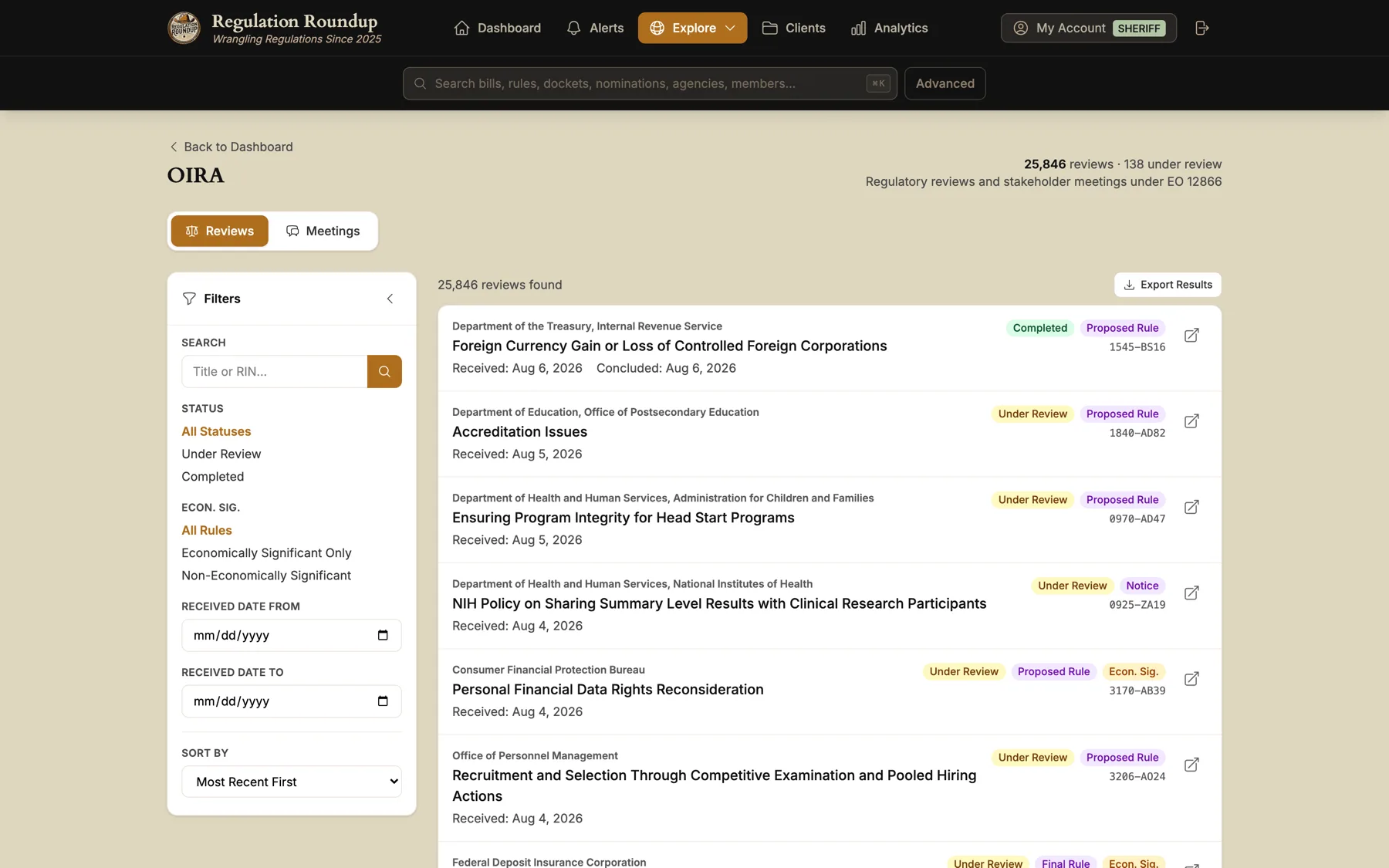This screenshot has height=868, width=1389.
Task: Open NIH Policy on Sharing Summary Level Results
Action: pos(719,603)
